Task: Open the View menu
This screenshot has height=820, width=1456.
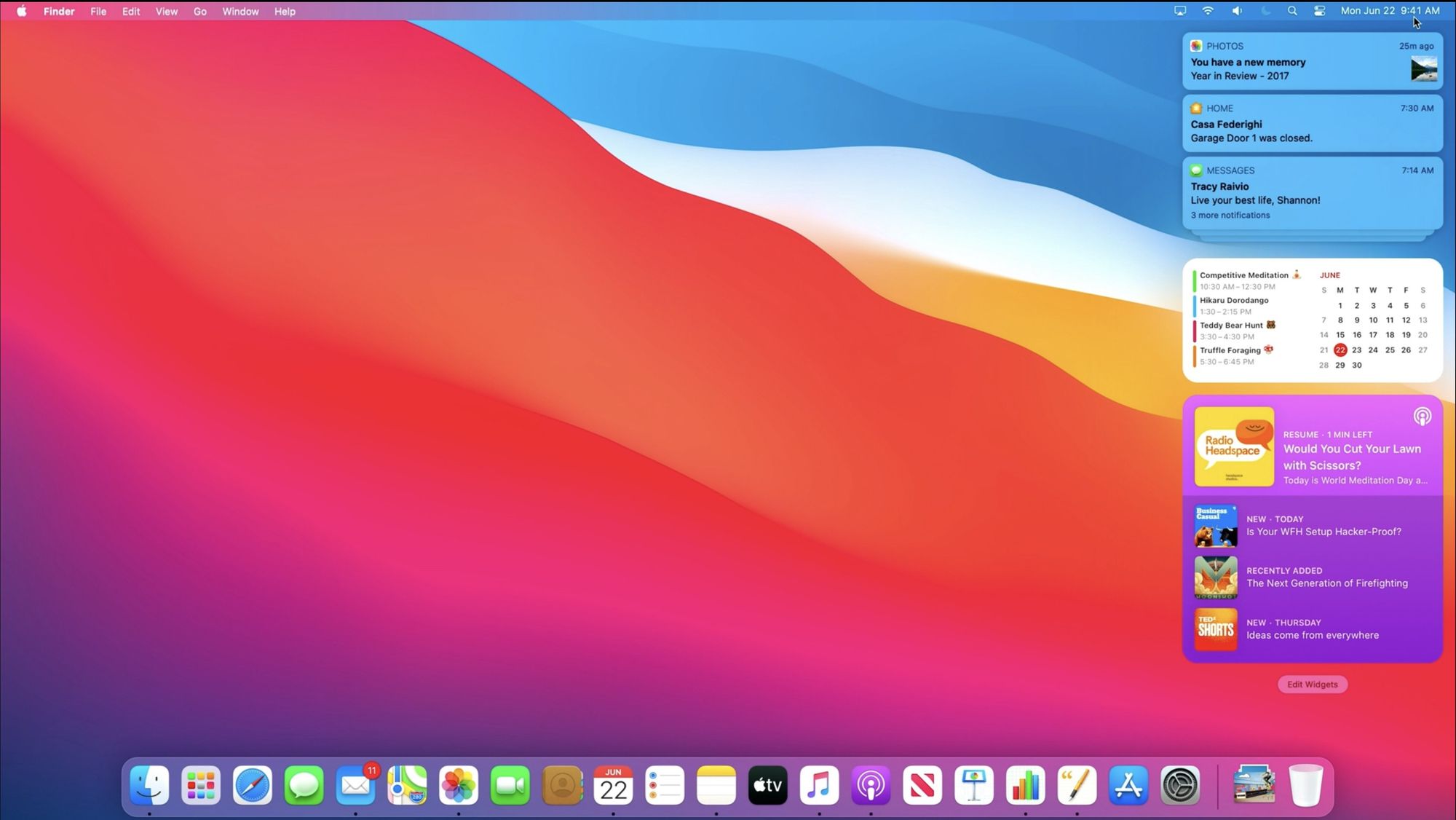Action: 166,11
